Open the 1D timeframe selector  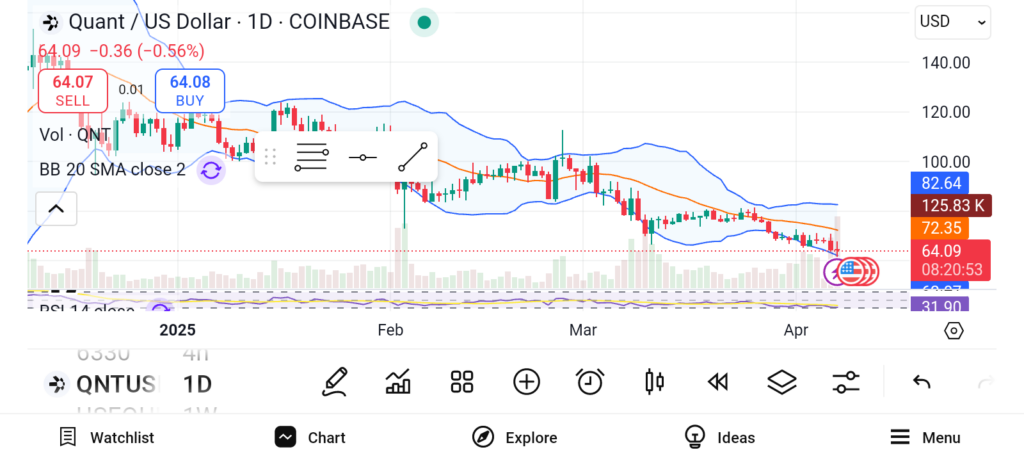coord(197,384)
